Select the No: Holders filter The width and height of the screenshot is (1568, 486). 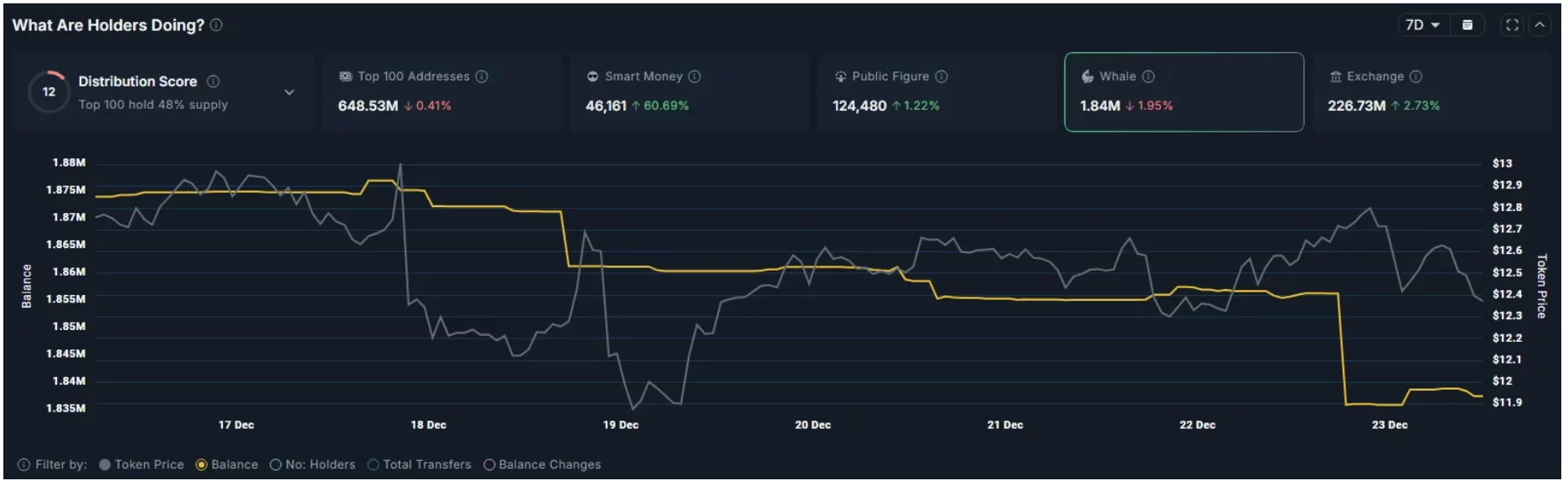[x=312, y=464]
